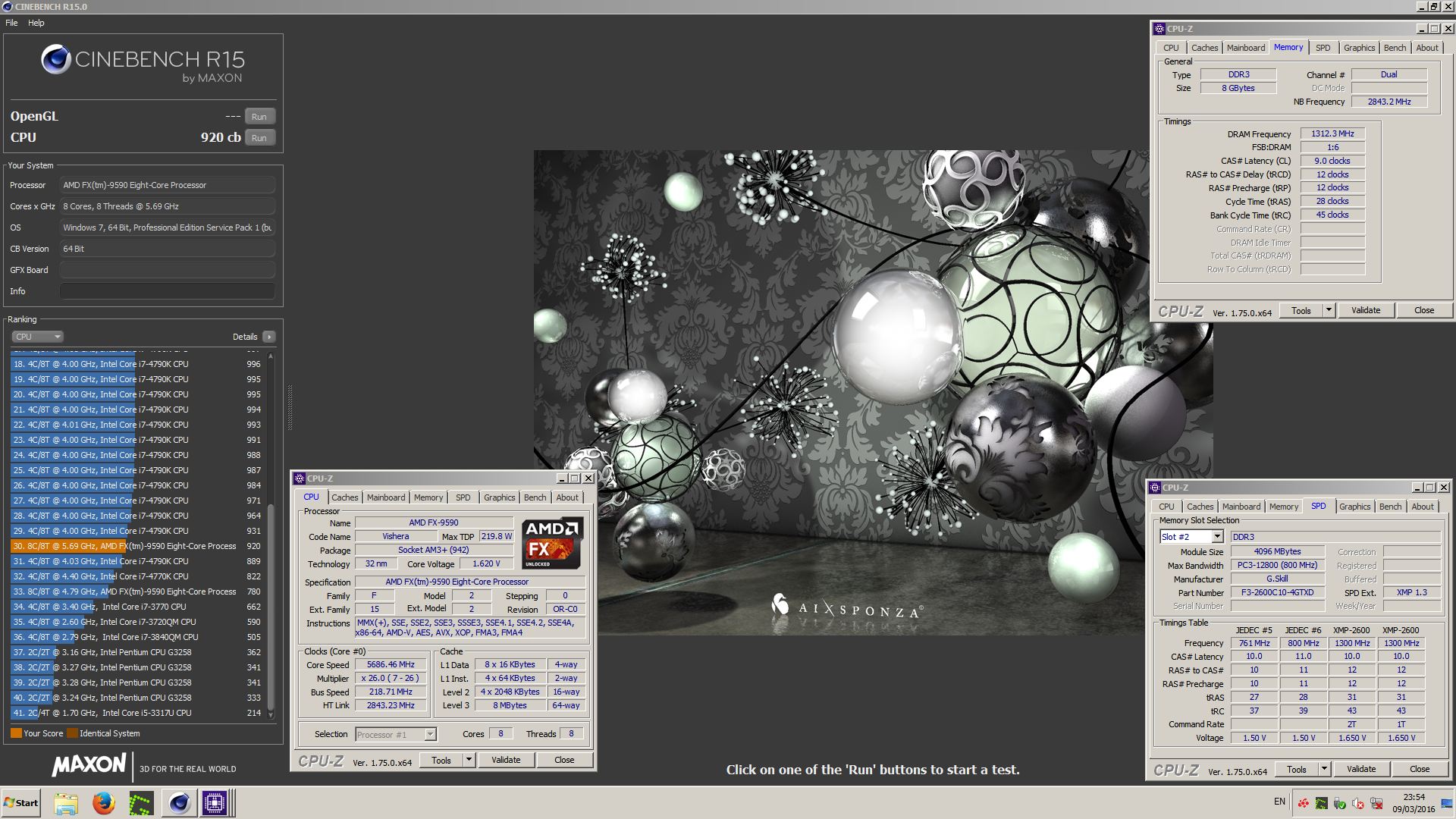Viewport: 1456px width, 819px height.
Task: Select ranking row 32 i7-4770K
Action: click(136, 576)
